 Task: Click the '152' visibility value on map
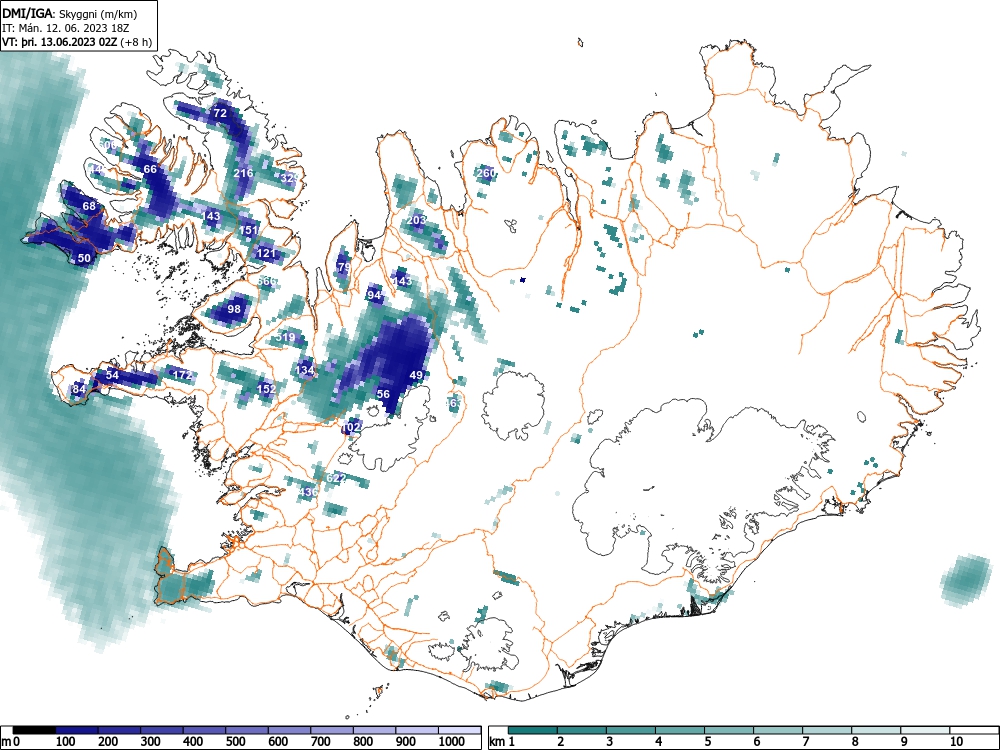click(267, 389)
